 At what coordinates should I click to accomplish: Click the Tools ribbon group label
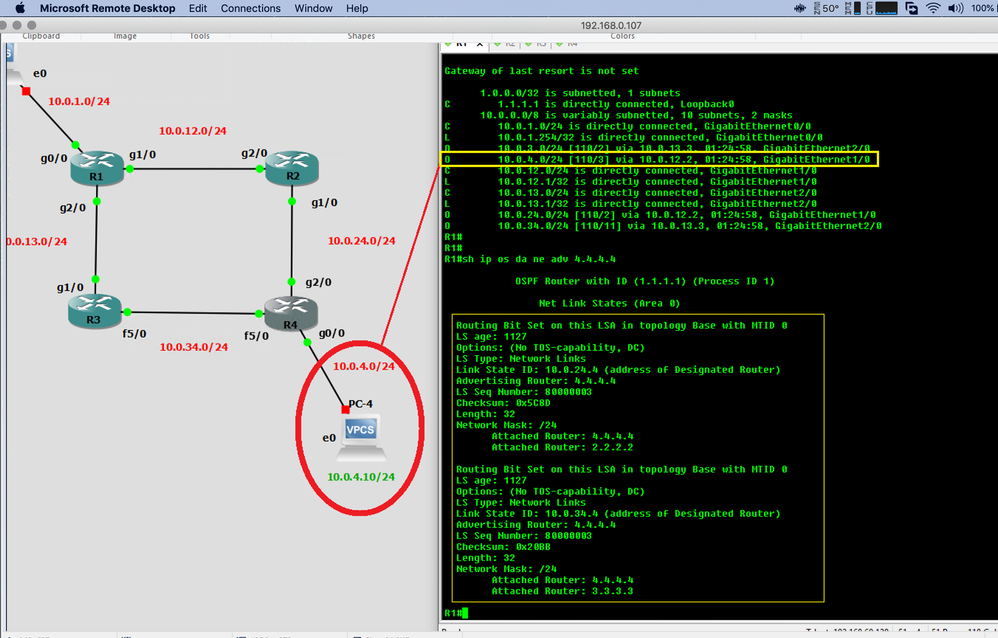[x=199, y=36]
